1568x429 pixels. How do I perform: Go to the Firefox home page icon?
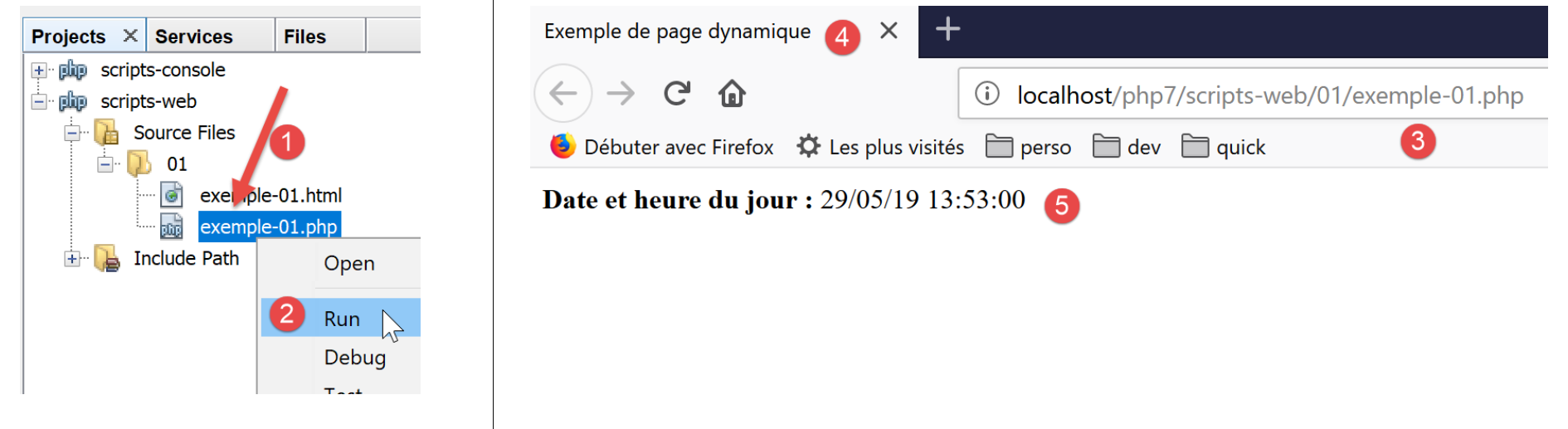(x=732, y=94)
